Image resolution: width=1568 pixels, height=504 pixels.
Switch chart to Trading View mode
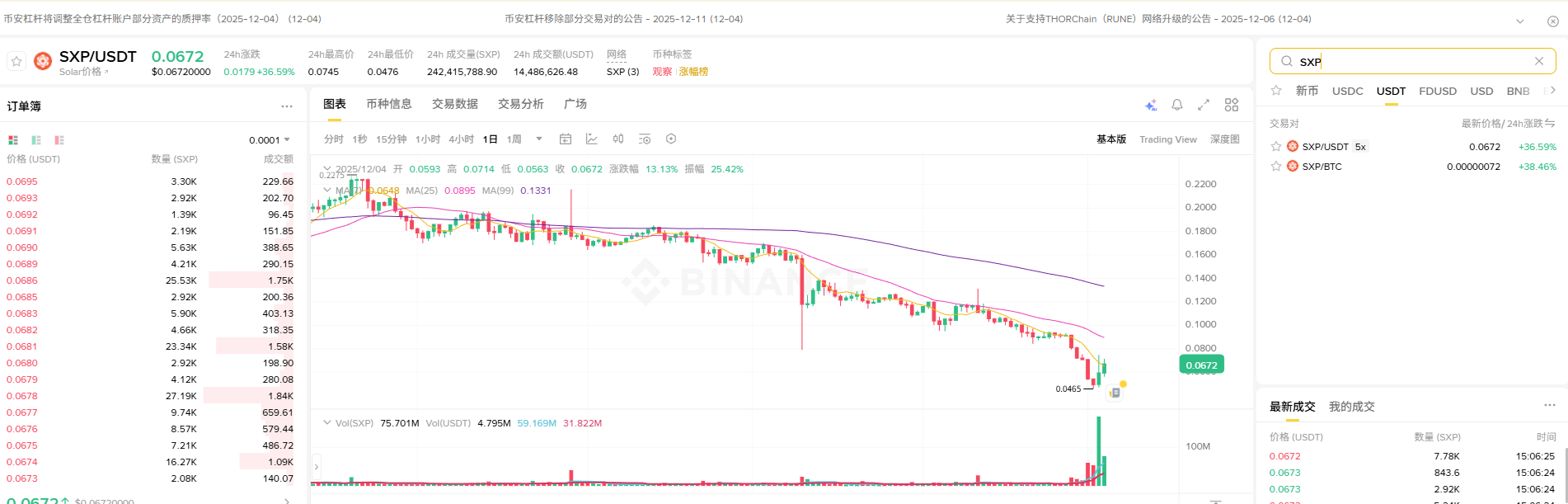pos(1167,139)
